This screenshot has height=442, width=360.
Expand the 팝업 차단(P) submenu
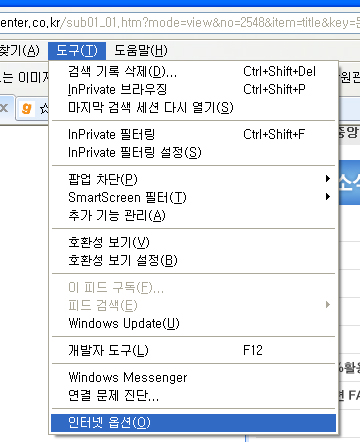coord(193,179)
